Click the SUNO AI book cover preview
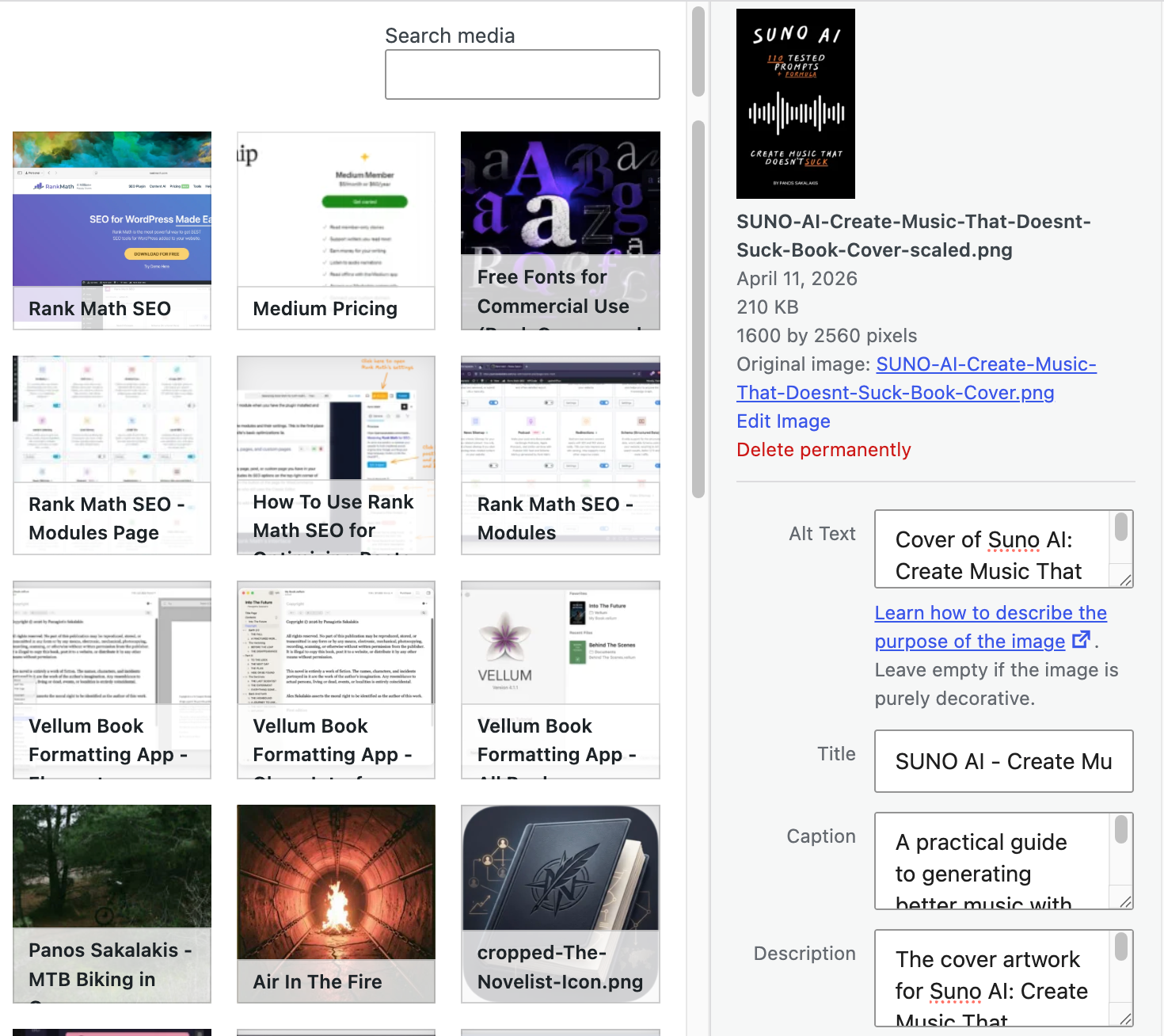This screenshot has width=1164, height=1036. point(796,104)
